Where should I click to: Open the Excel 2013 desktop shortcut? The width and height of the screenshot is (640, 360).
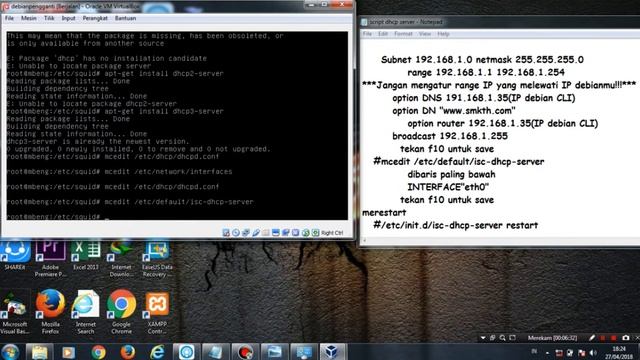tap(86, 255)
